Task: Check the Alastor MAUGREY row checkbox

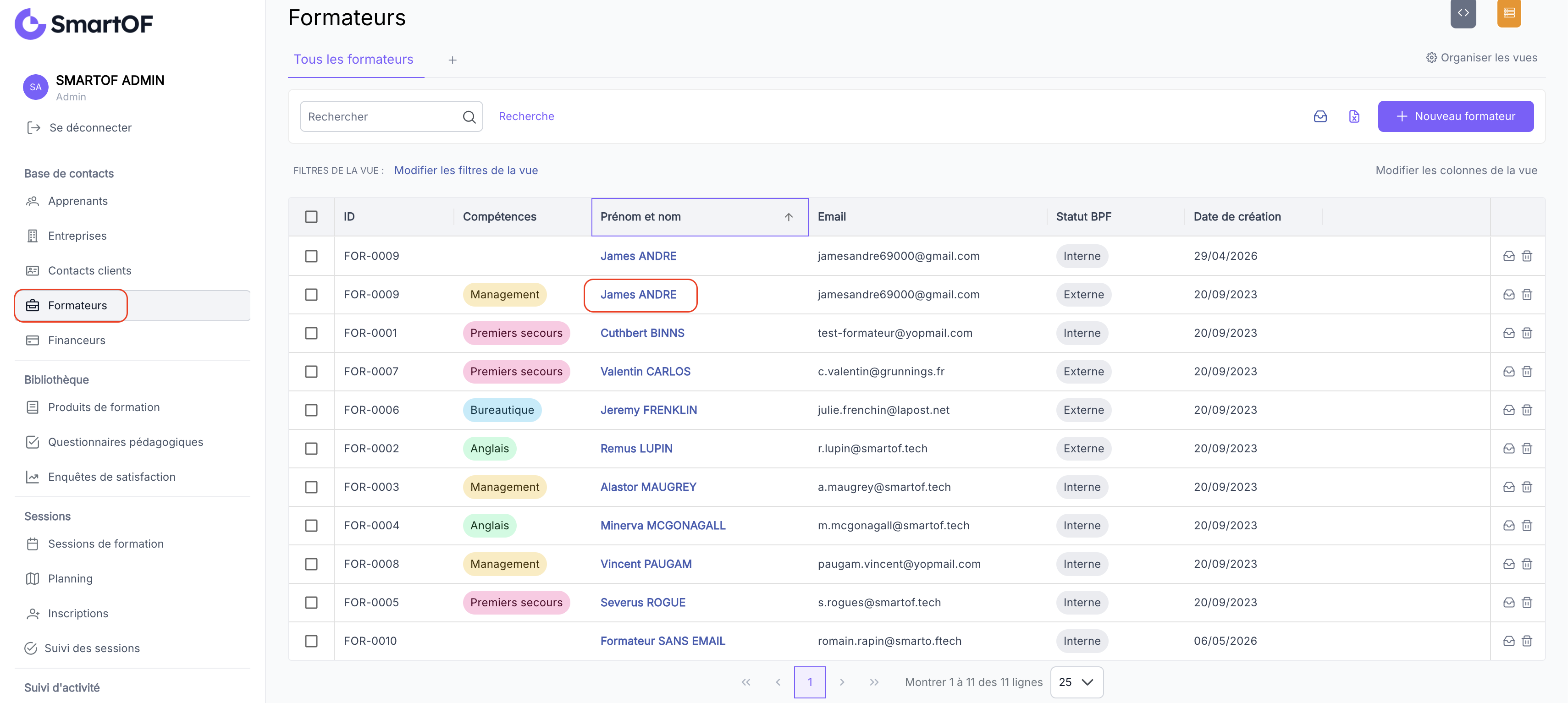Action: (x=311, y=487)
